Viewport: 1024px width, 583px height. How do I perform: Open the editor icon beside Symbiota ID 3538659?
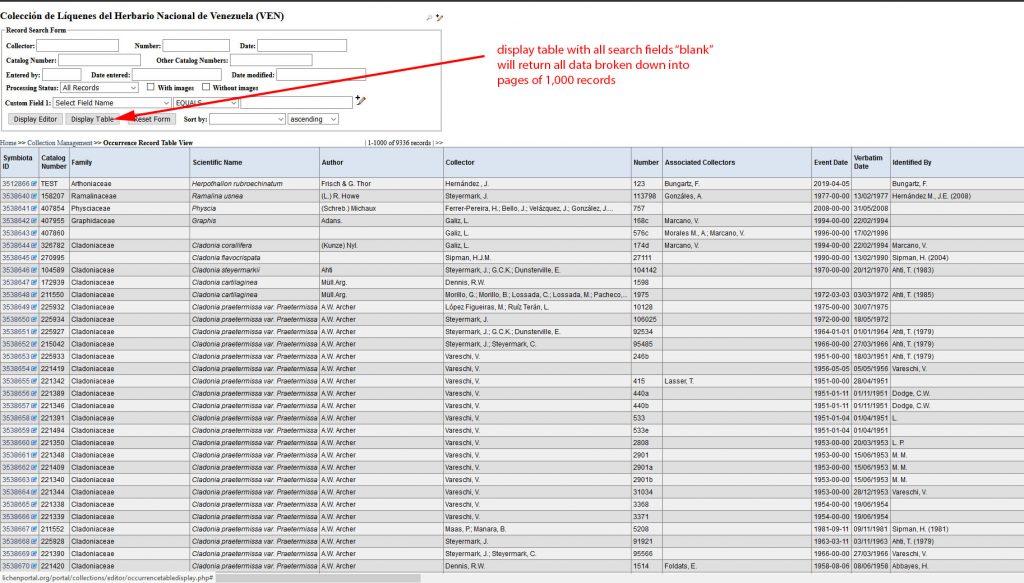click(34, 431)
